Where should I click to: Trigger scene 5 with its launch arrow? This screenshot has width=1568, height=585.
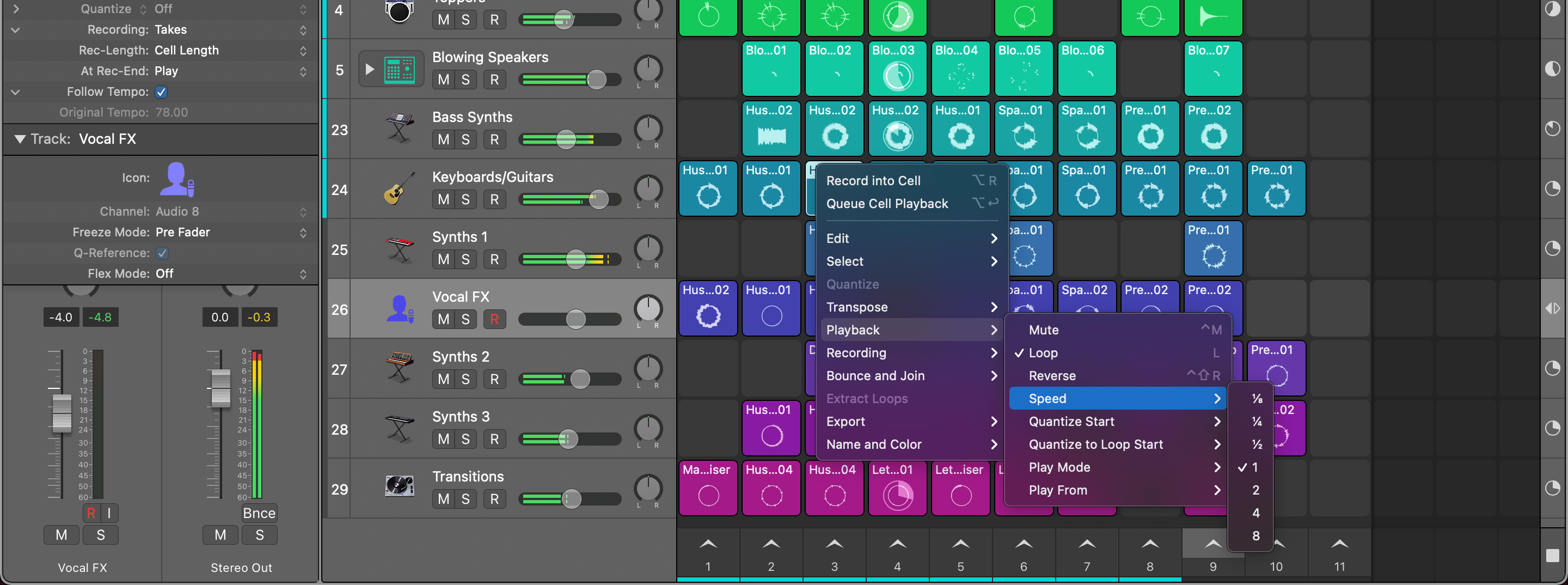tap(960, 544)
